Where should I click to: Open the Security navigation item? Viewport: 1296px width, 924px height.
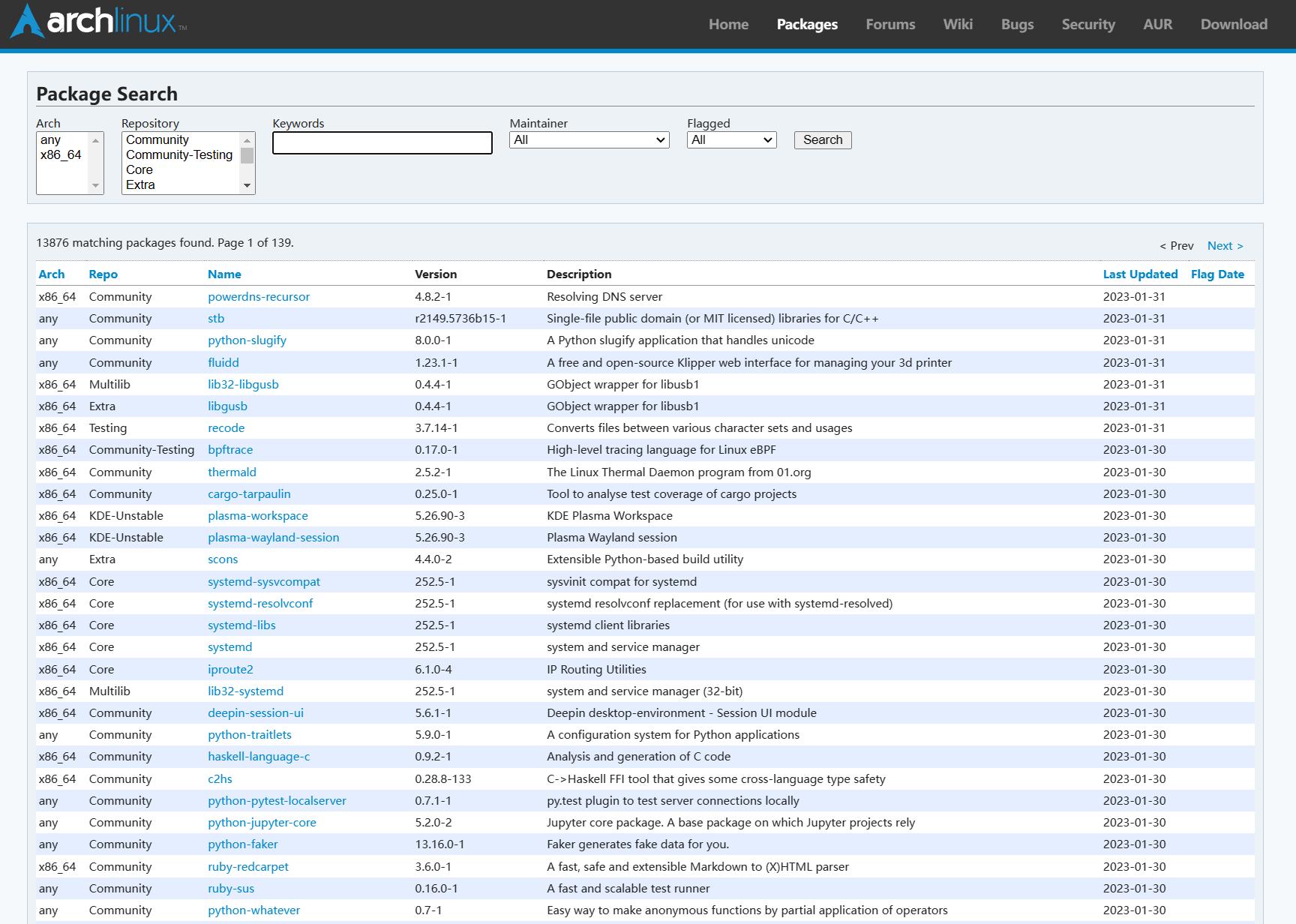tap(1087, 24)
